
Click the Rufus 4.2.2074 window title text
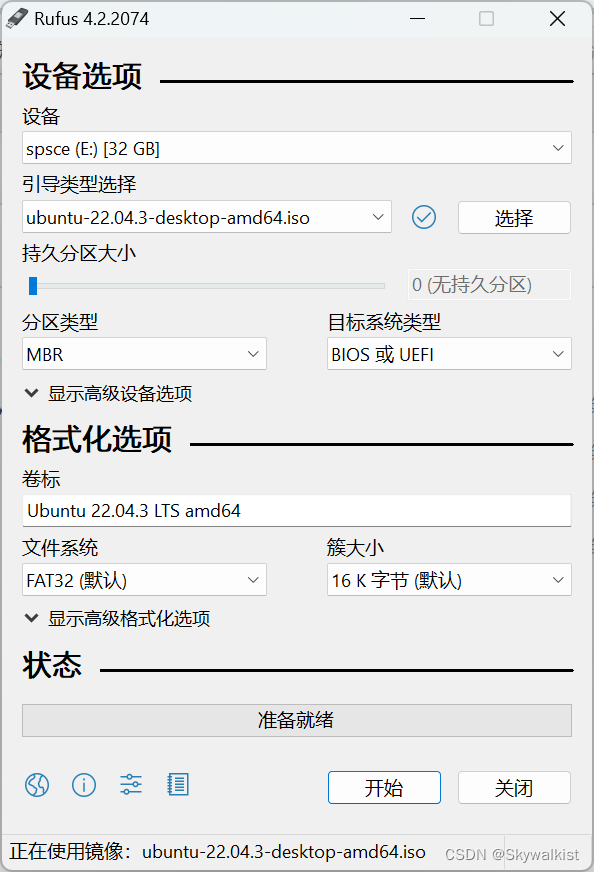[92, 19]
